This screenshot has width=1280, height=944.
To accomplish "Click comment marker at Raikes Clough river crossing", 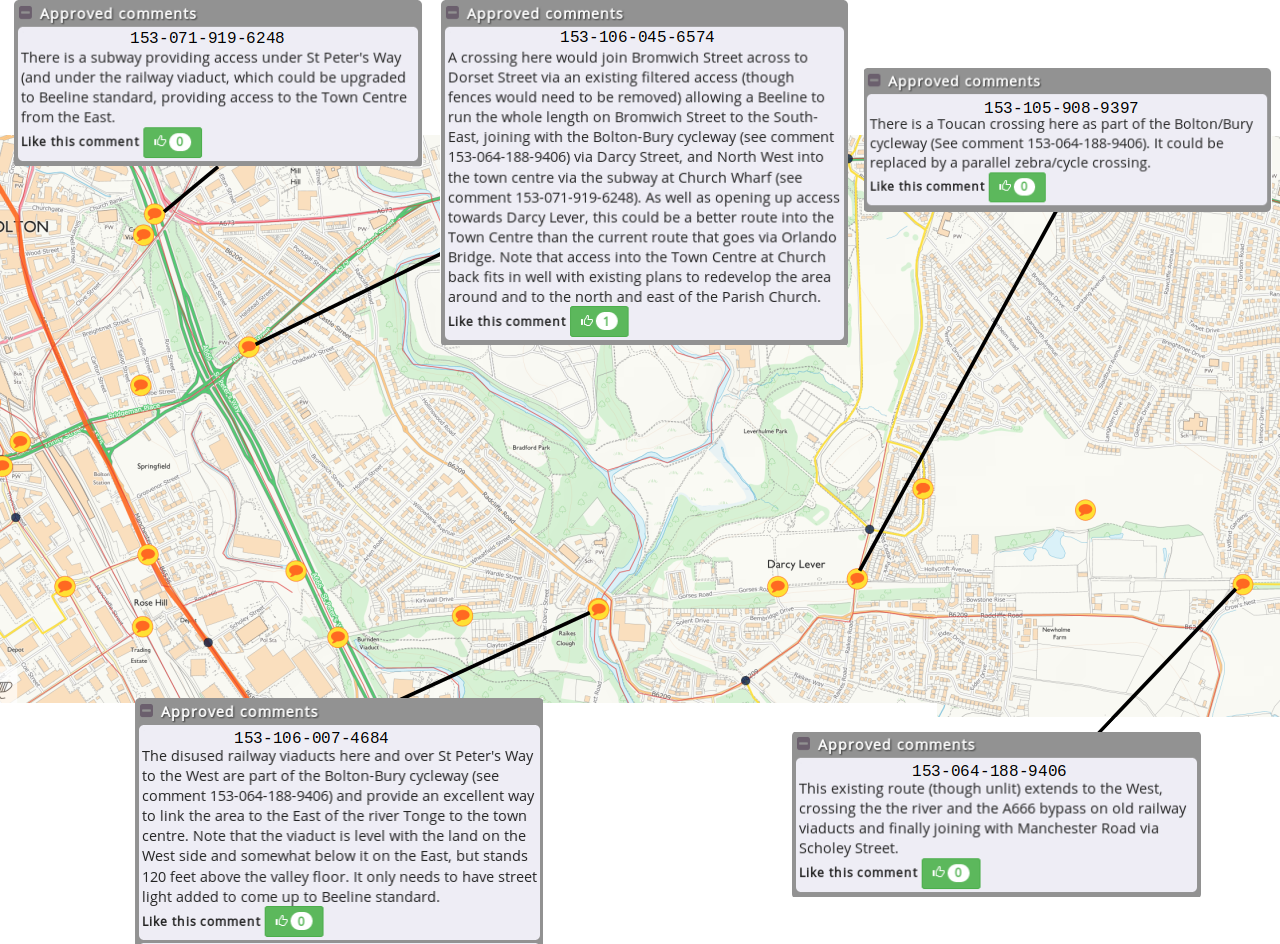I will coord(598,608).
